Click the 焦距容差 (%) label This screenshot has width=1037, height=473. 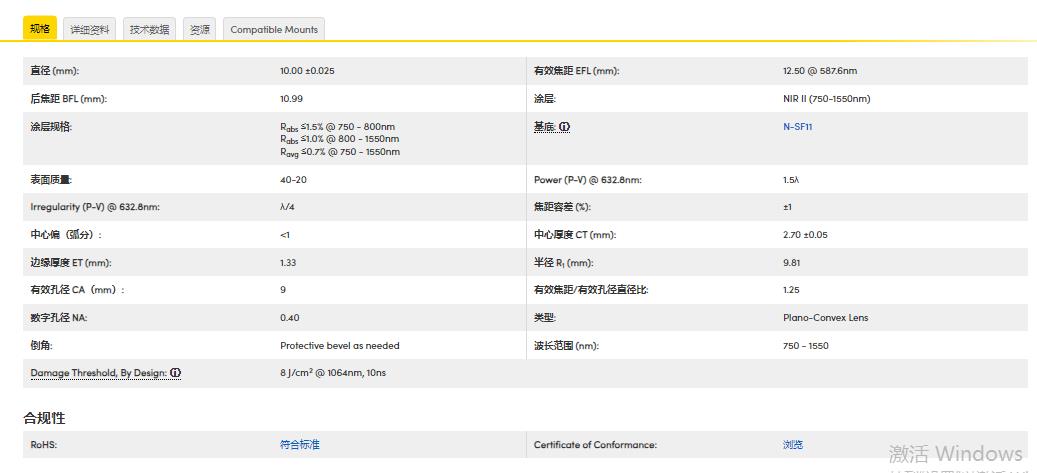(561, 207)
